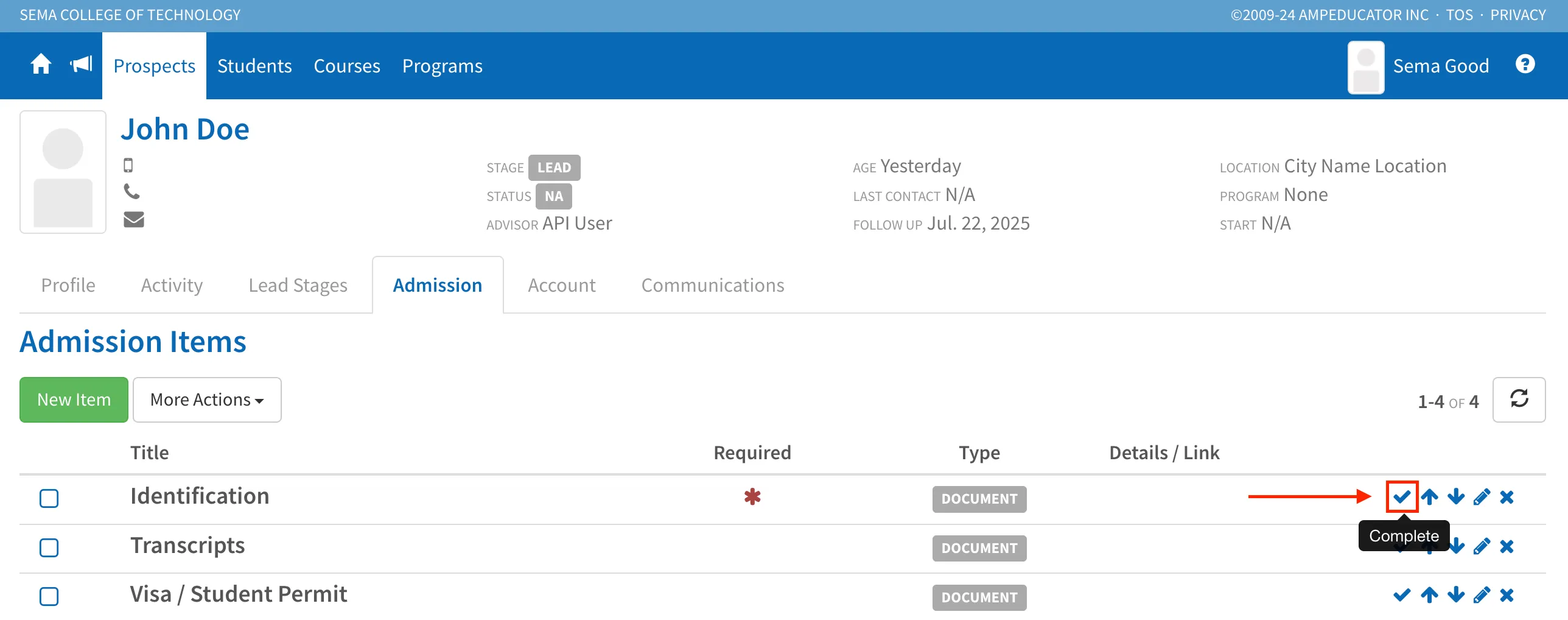1568x620 pixels.
Task: Go to the home icon
Action: (41, 64)
